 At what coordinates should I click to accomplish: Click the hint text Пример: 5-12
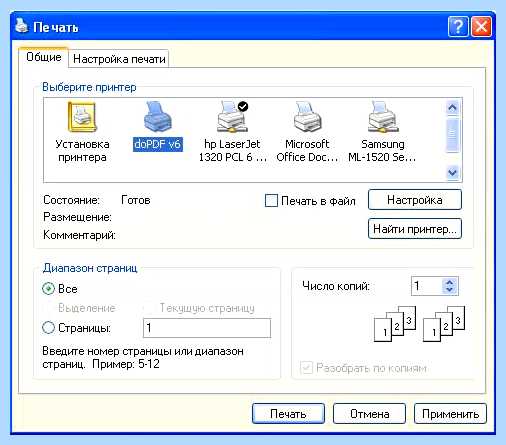[x=126, y=364]
